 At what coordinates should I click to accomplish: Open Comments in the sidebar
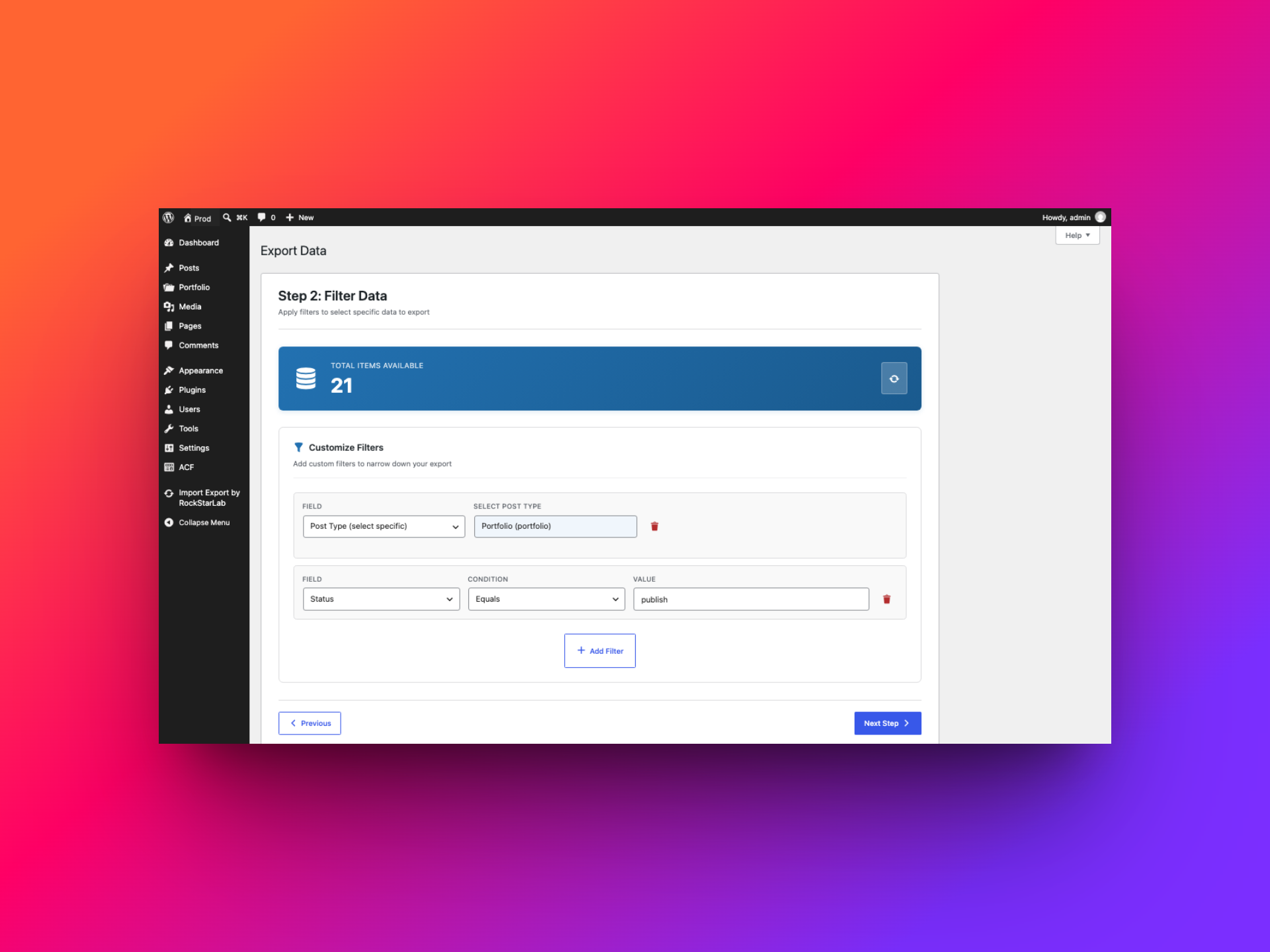(204, 345)
